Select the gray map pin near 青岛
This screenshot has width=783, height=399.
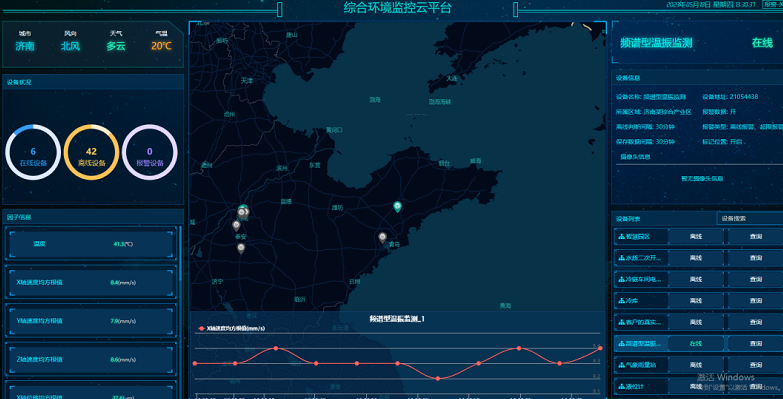coord(383,237)
